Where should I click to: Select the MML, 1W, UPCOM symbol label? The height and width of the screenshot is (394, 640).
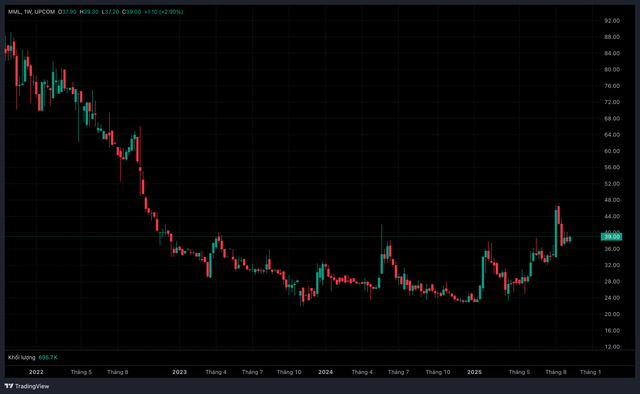click(x=31, y=12)
